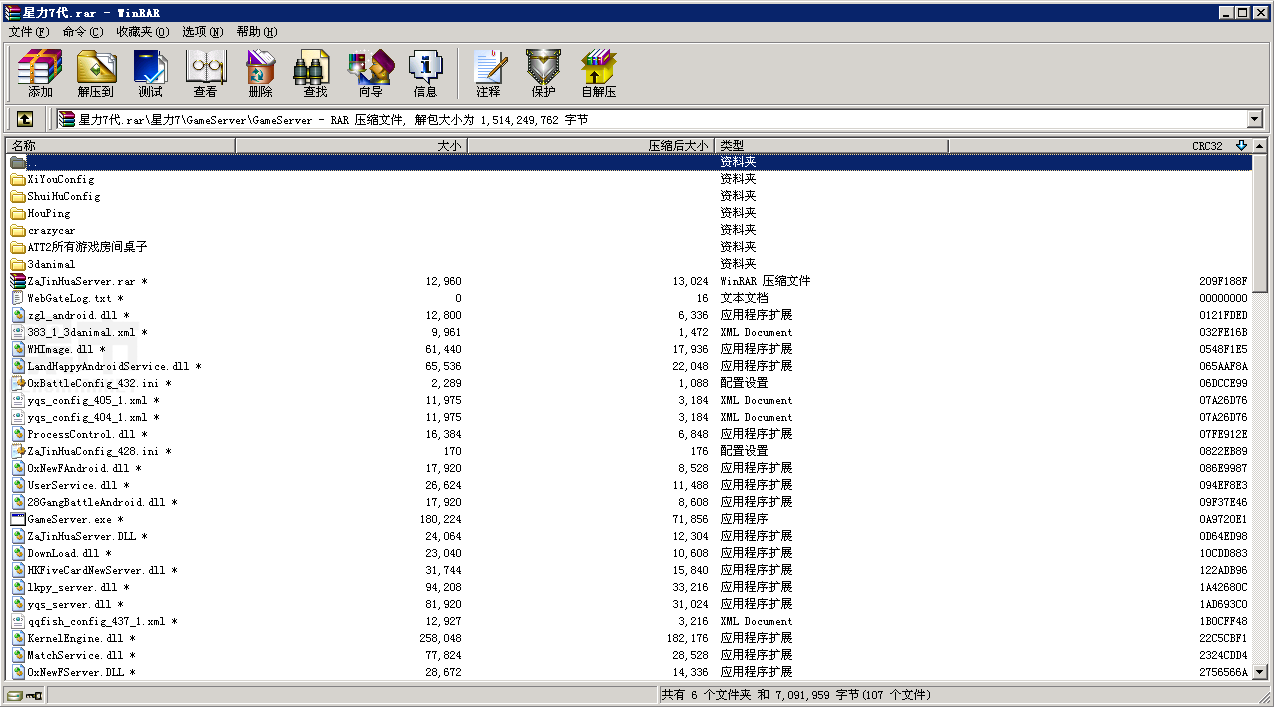Select yqs_config_404_1.xml file
The width and height of the screenshot is (1274, 707).
click(x=93, y=417)
